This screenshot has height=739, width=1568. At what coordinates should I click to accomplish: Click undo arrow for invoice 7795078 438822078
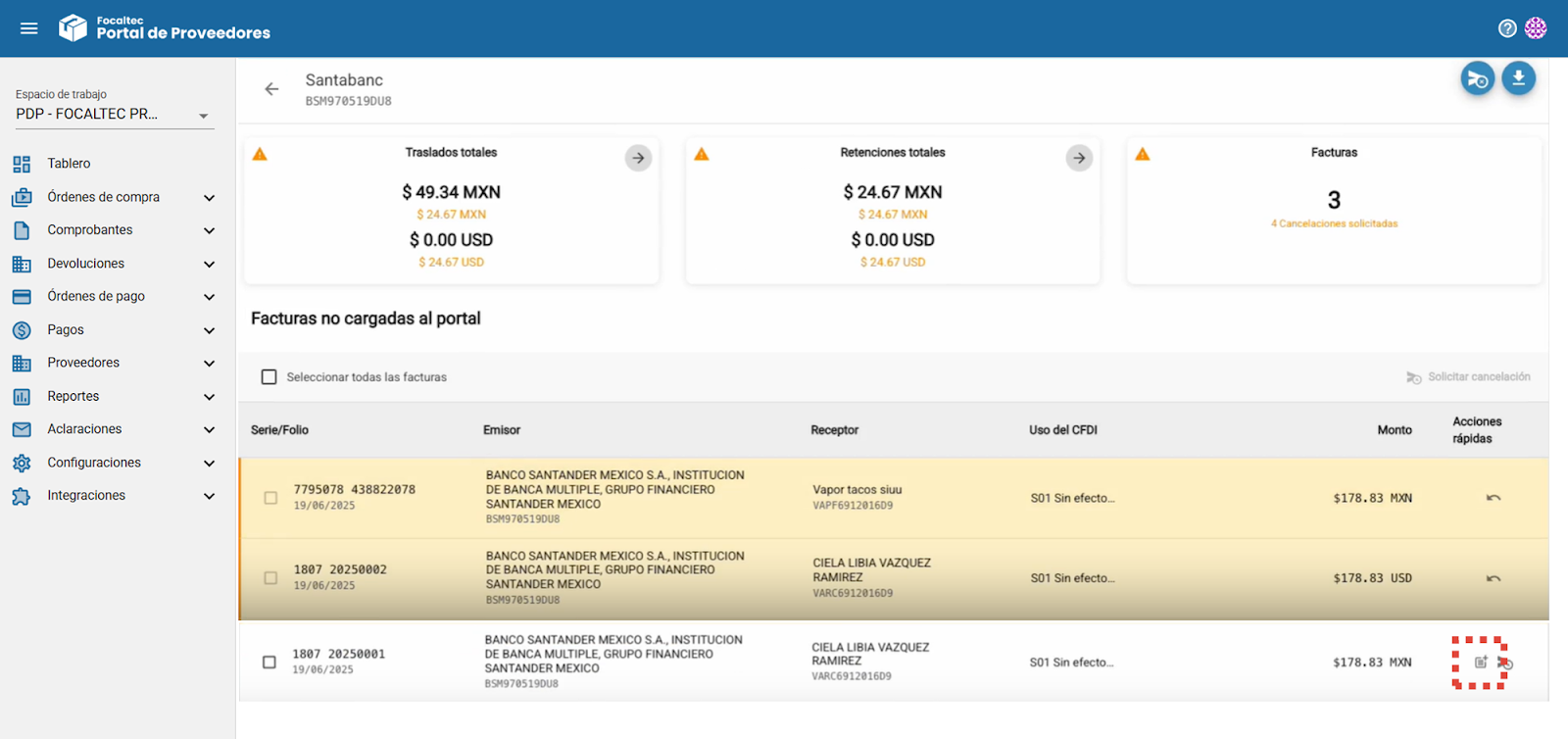[x=1493, y=498]
